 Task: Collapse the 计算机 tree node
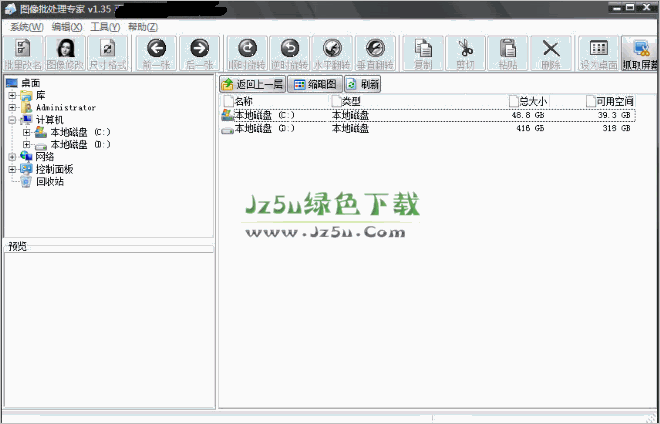pyautogui.click(x=12, y=120)
